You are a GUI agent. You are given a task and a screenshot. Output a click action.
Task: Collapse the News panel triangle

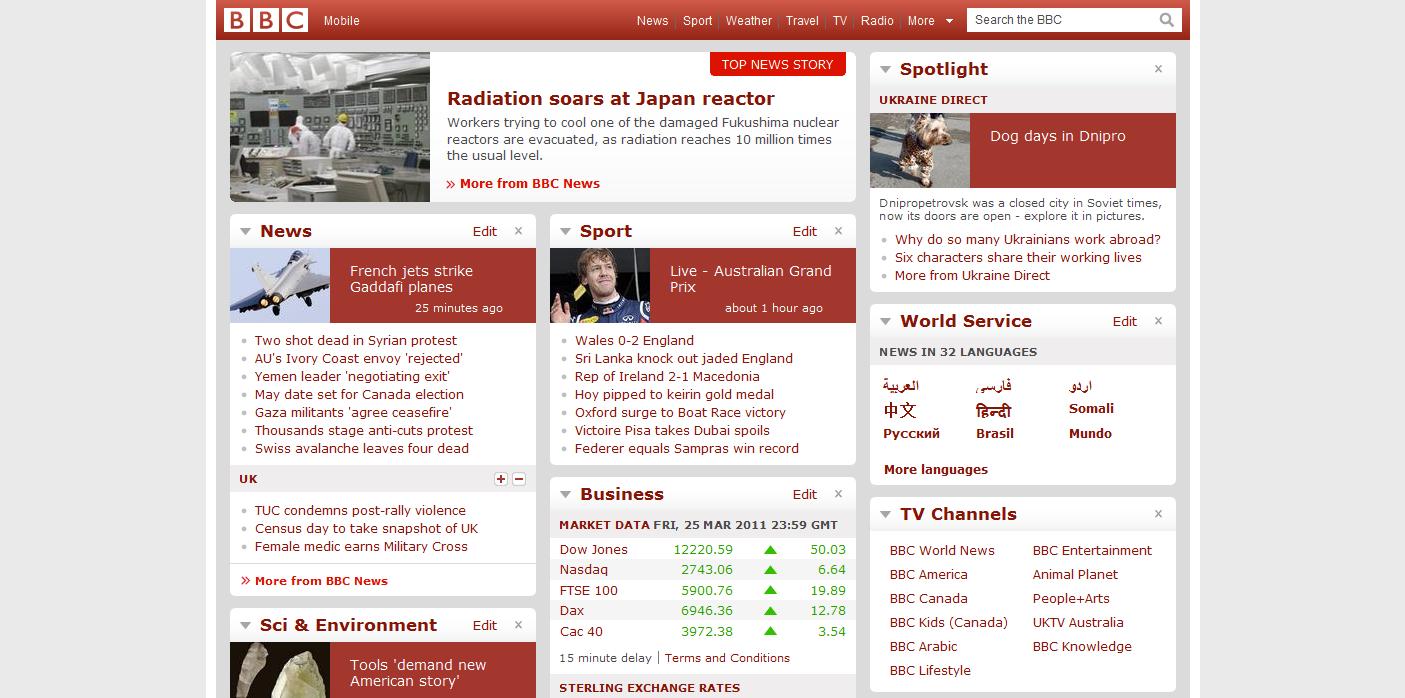(x=245, y=231)
